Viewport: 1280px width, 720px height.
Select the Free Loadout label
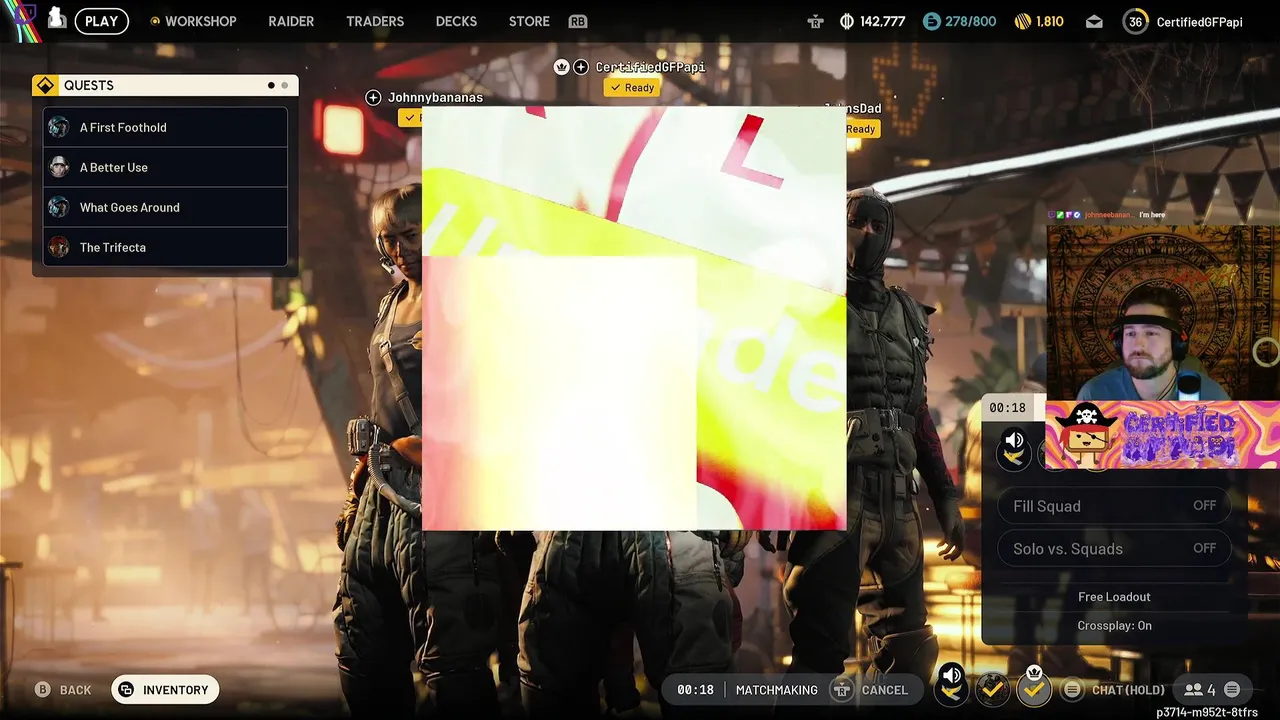1114,597
